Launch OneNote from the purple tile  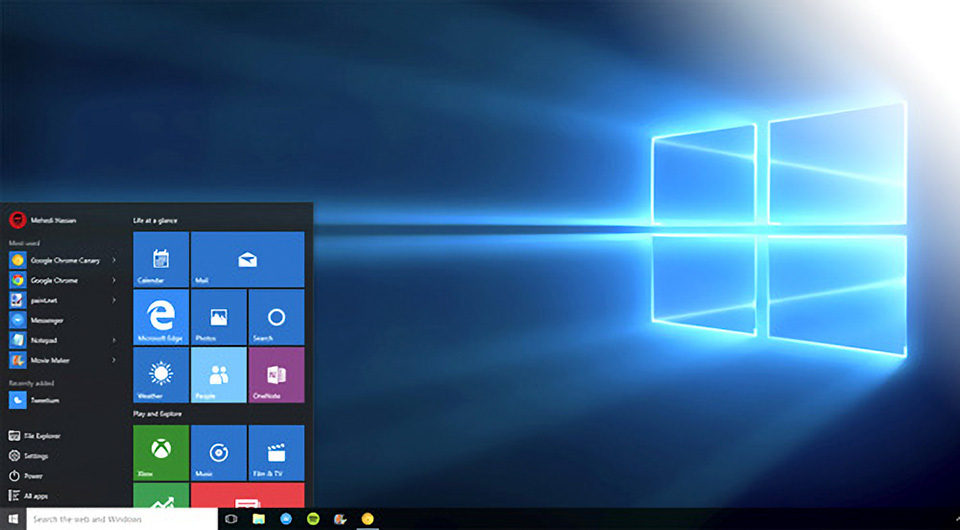pyautogui.click(x=276, y=374)
